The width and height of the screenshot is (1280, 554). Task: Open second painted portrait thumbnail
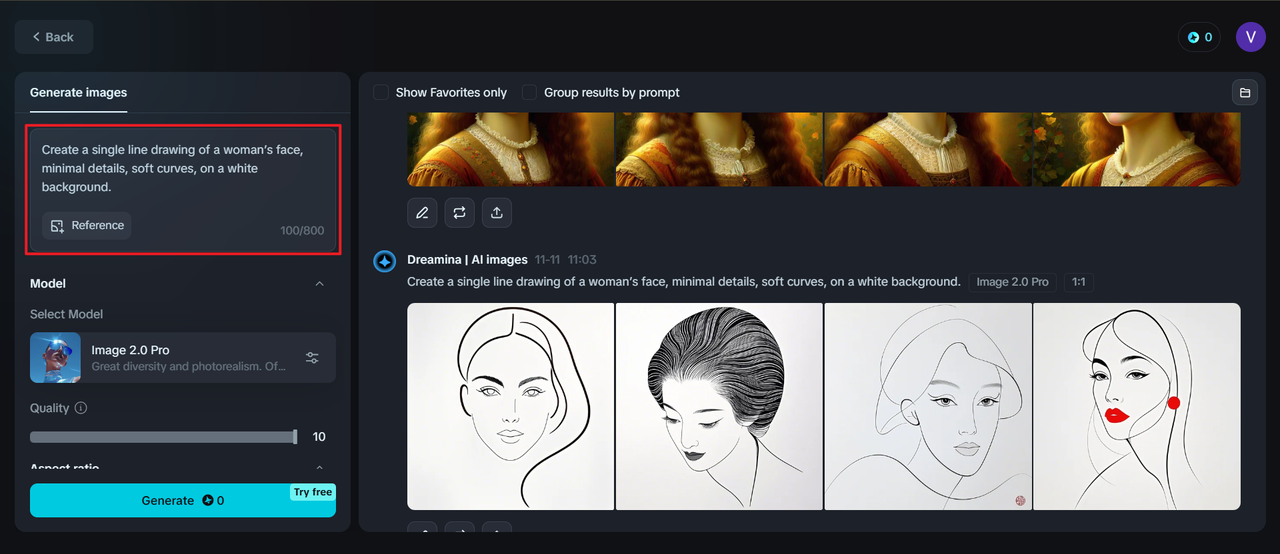pos(719,149)
